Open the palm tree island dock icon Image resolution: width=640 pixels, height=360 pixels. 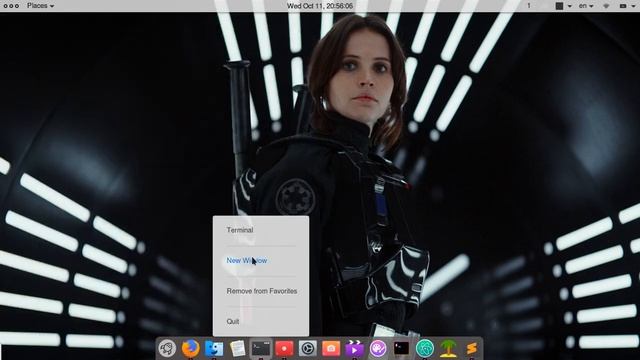pyautogui.click(x=448, y=348)
